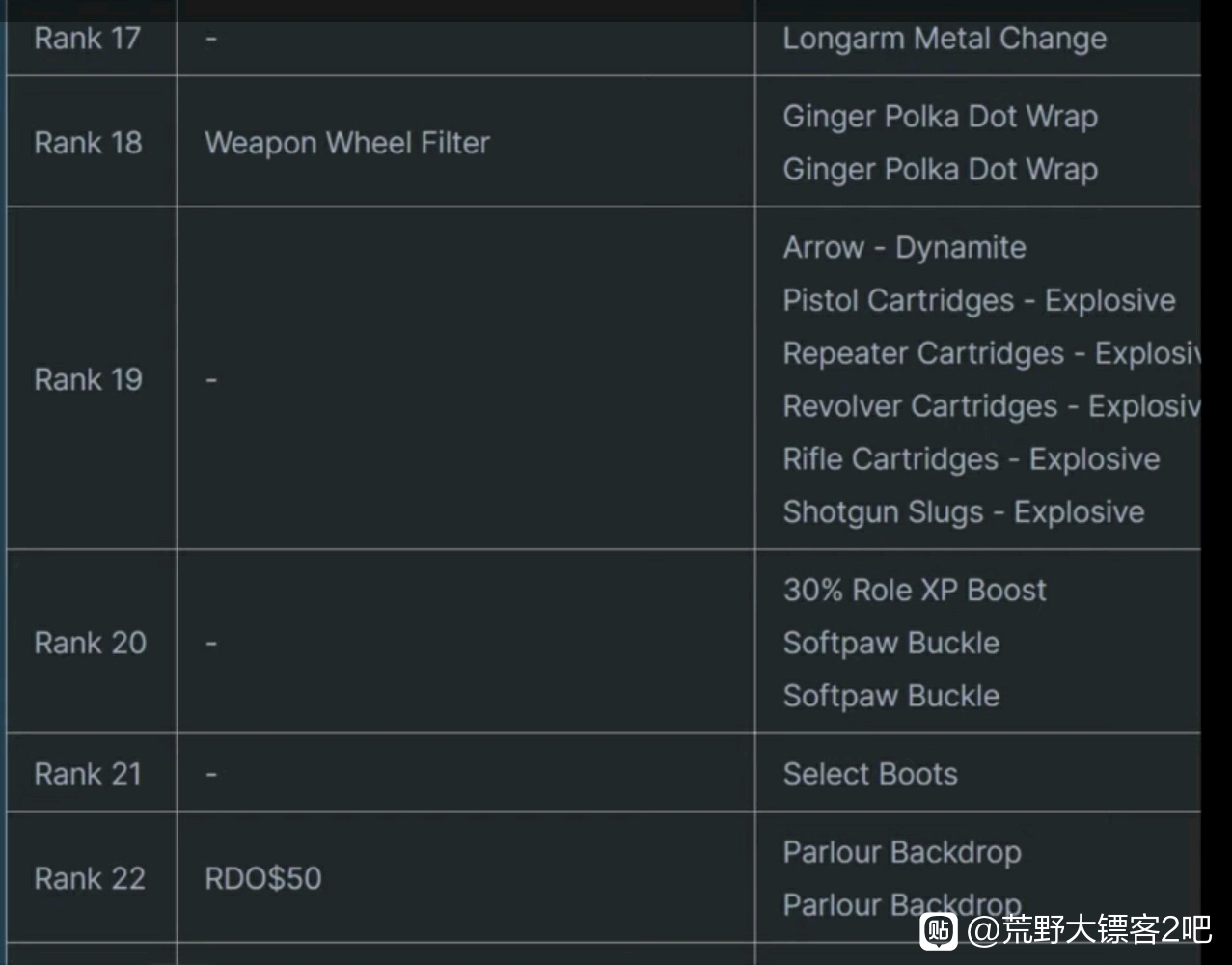Viewport: 1232px width, 965px height.
Task: Select Rifle Cartridges - Explosive item
Action: click(972, 459)
